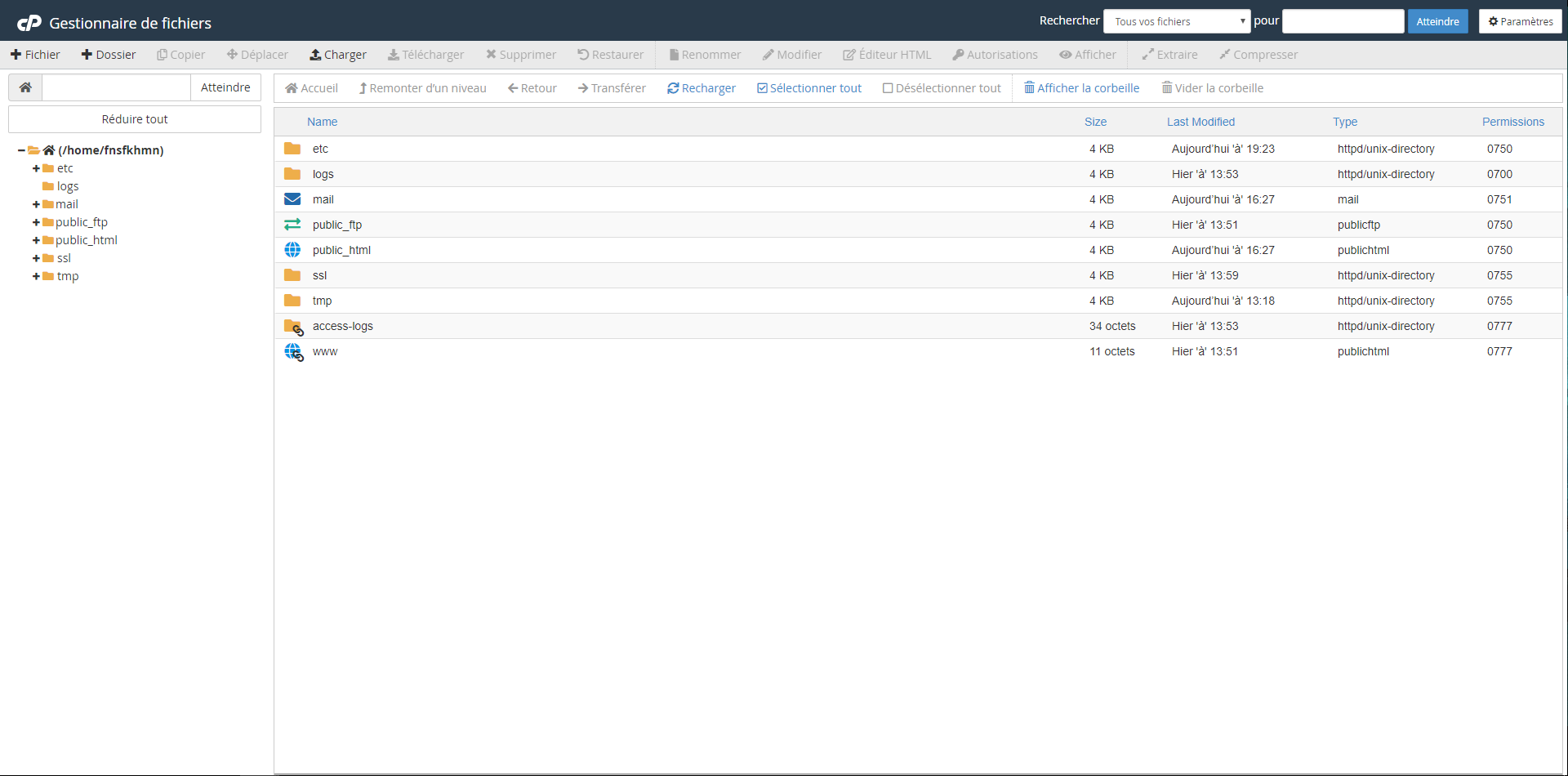
Task: Expand the public_html folder in tree
Action: [x=36, y=240]
